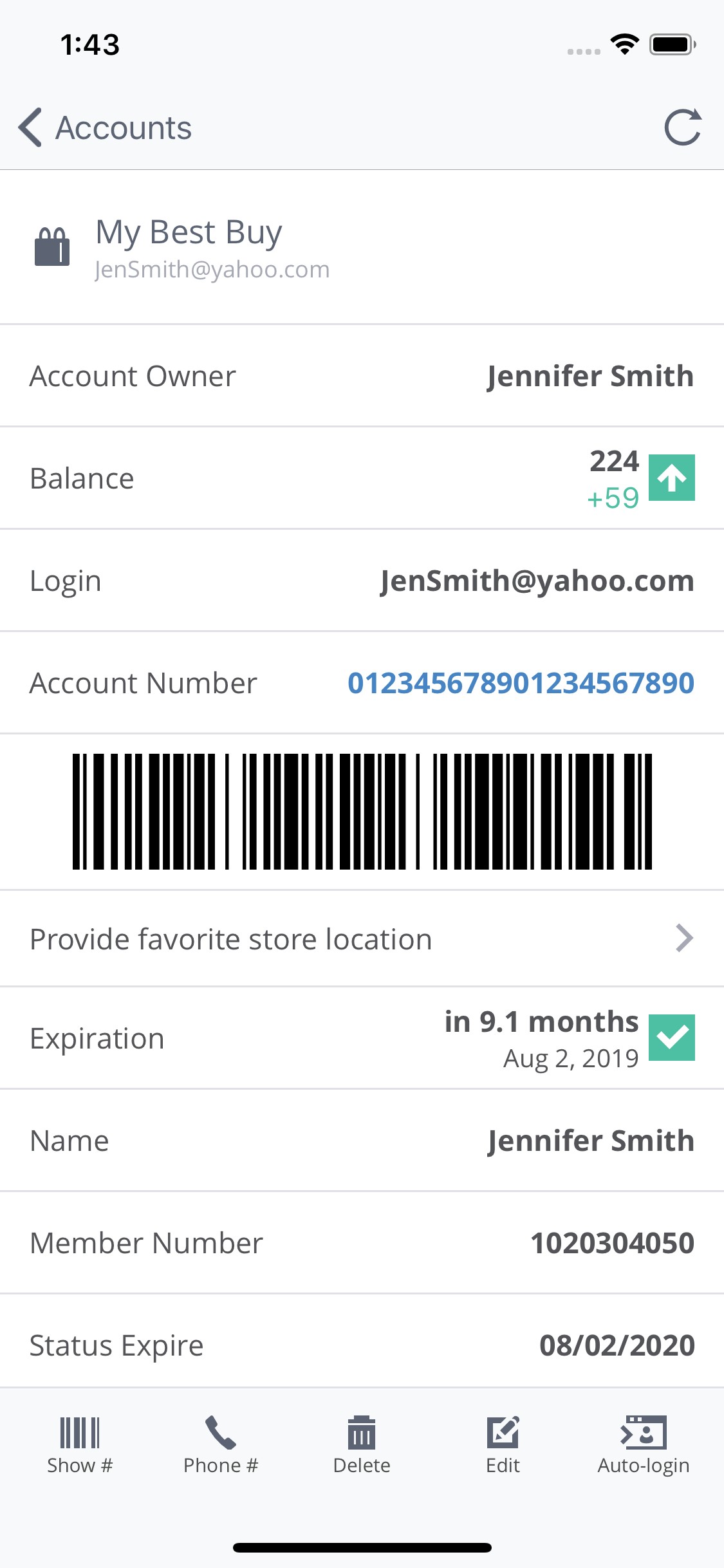Screen dimensions: 724x1568
Task: Select the Member Number row value
Action: (611, 1243)
